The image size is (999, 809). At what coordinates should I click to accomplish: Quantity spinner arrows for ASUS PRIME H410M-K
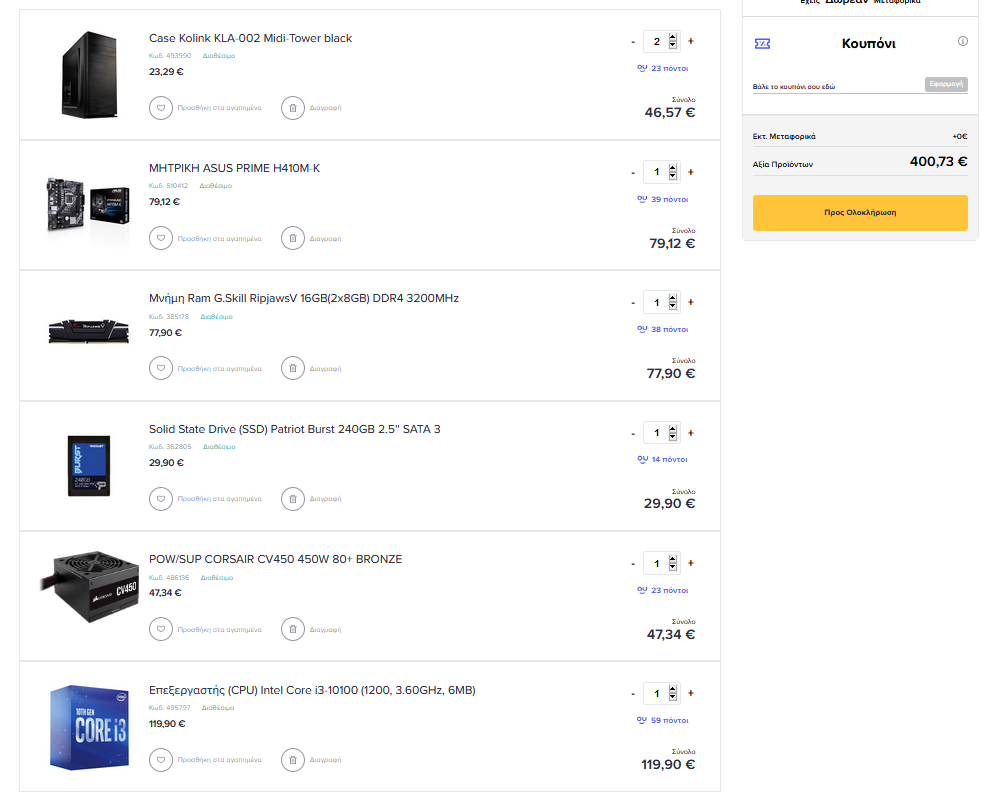click(673, 172)
